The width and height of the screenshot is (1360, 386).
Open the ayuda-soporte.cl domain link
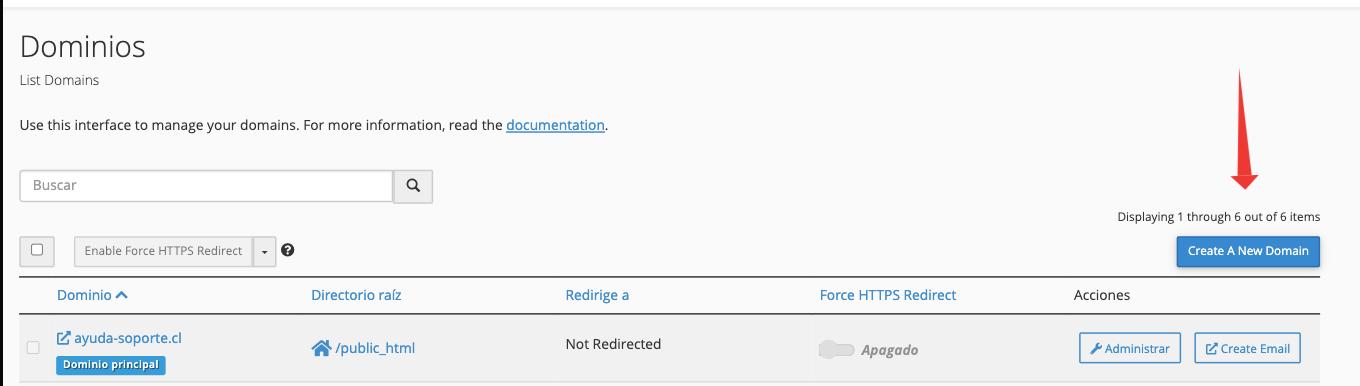pyautogui.click(x=128, y=338)
